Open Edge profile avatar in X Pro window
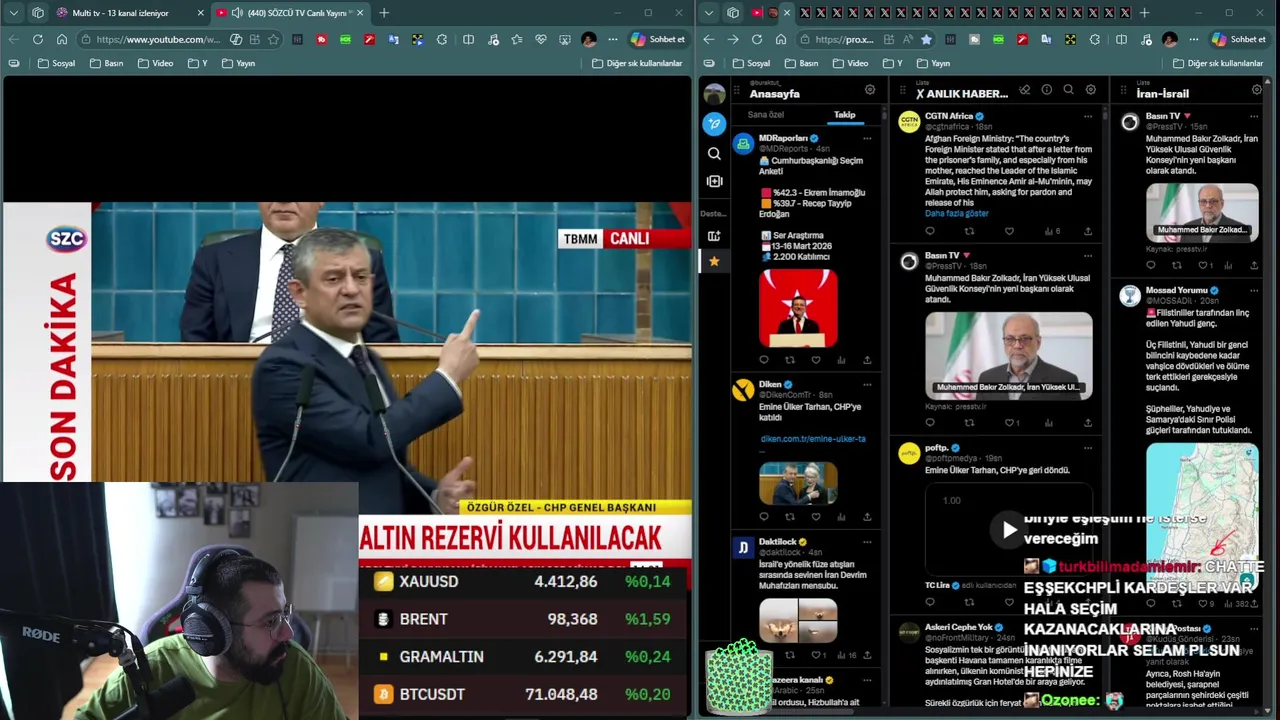The height and width of the screenshot is (720, 1280). [1170, 39]
